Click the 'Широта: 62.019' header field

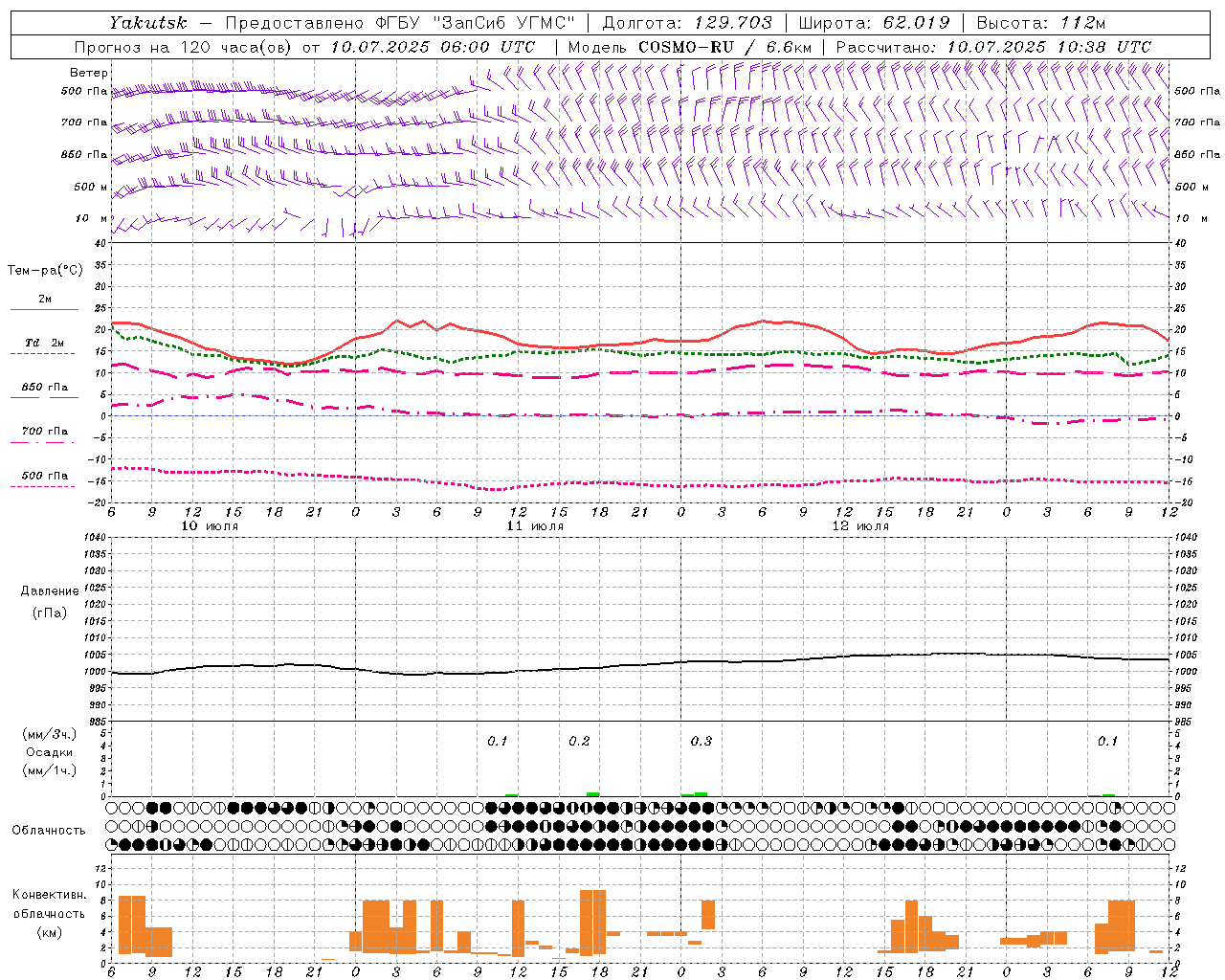click(874, 23)
